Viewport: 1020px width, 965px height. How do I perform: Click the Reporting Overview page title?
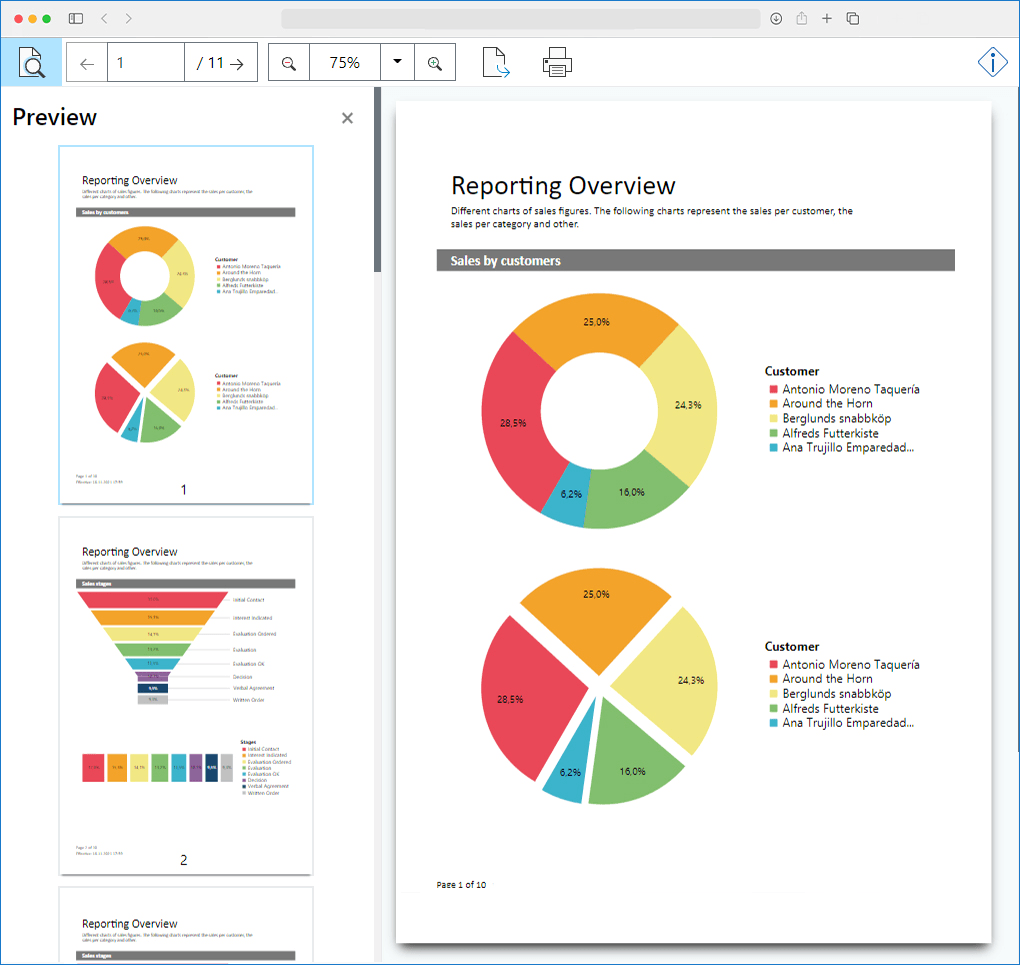pos(563,186)
